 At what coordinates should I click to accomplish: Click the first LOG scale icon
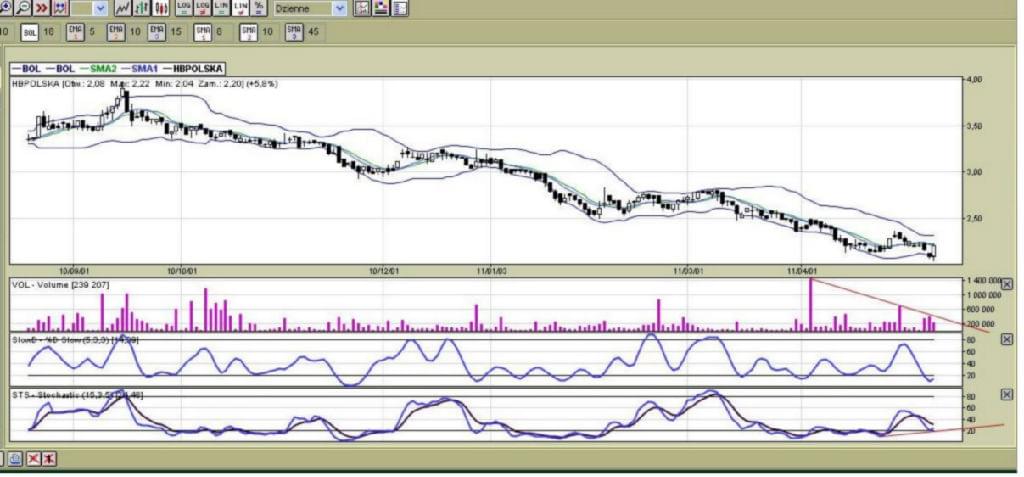point(183,8)
